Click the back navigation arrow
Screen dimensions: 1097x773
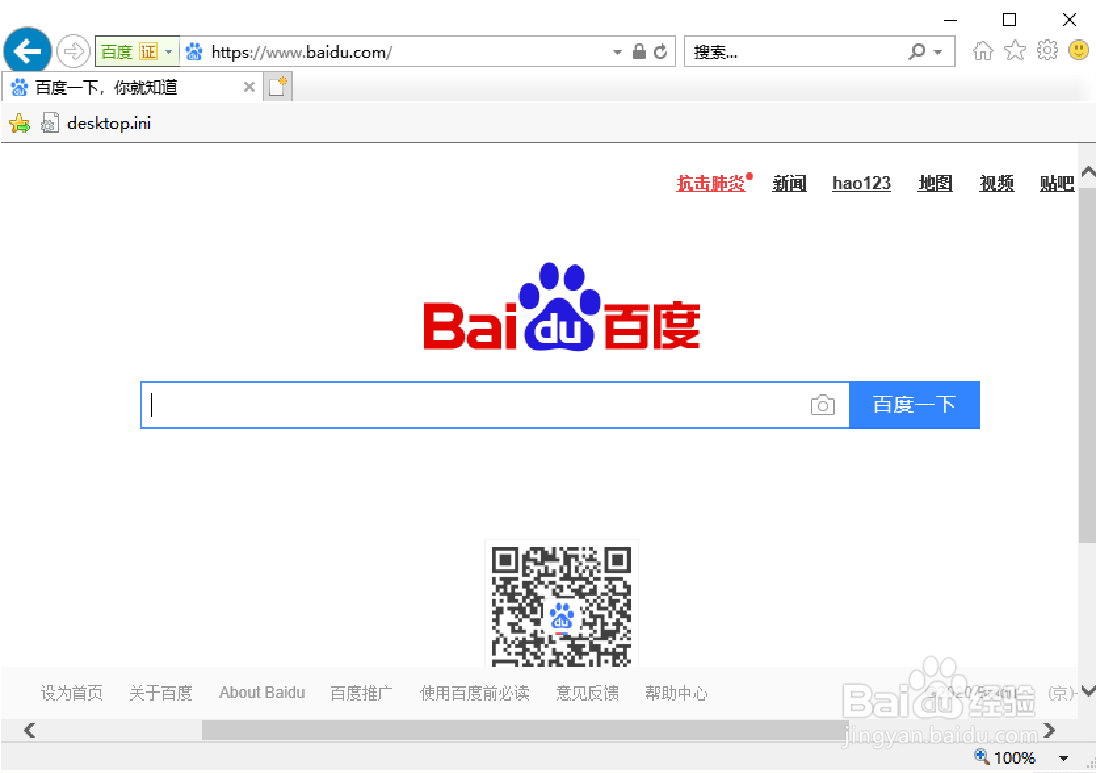[26, 50]
